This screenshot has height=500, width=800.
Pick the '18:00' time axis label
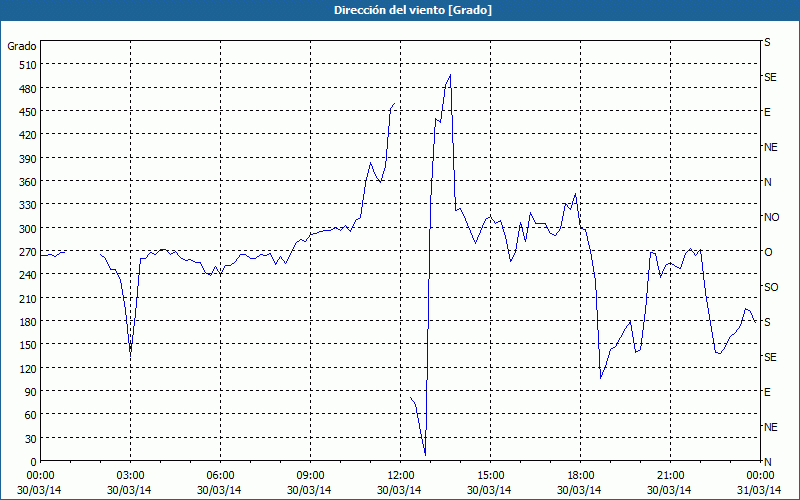[x=581, y=475]
